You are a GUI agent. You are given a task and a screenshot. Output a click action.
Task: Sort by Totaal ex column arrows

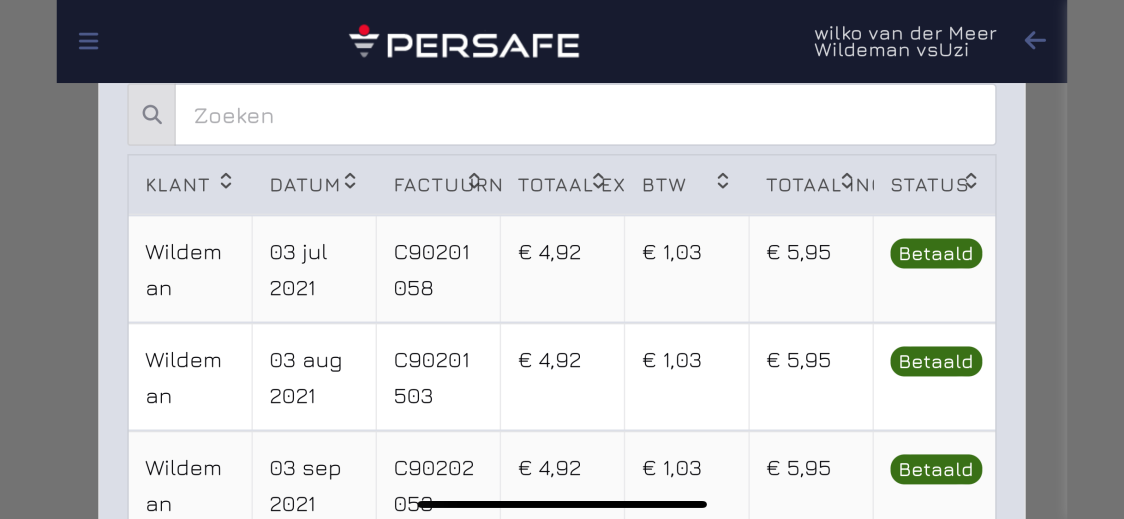pyautogui.click(x=599, y=181)
